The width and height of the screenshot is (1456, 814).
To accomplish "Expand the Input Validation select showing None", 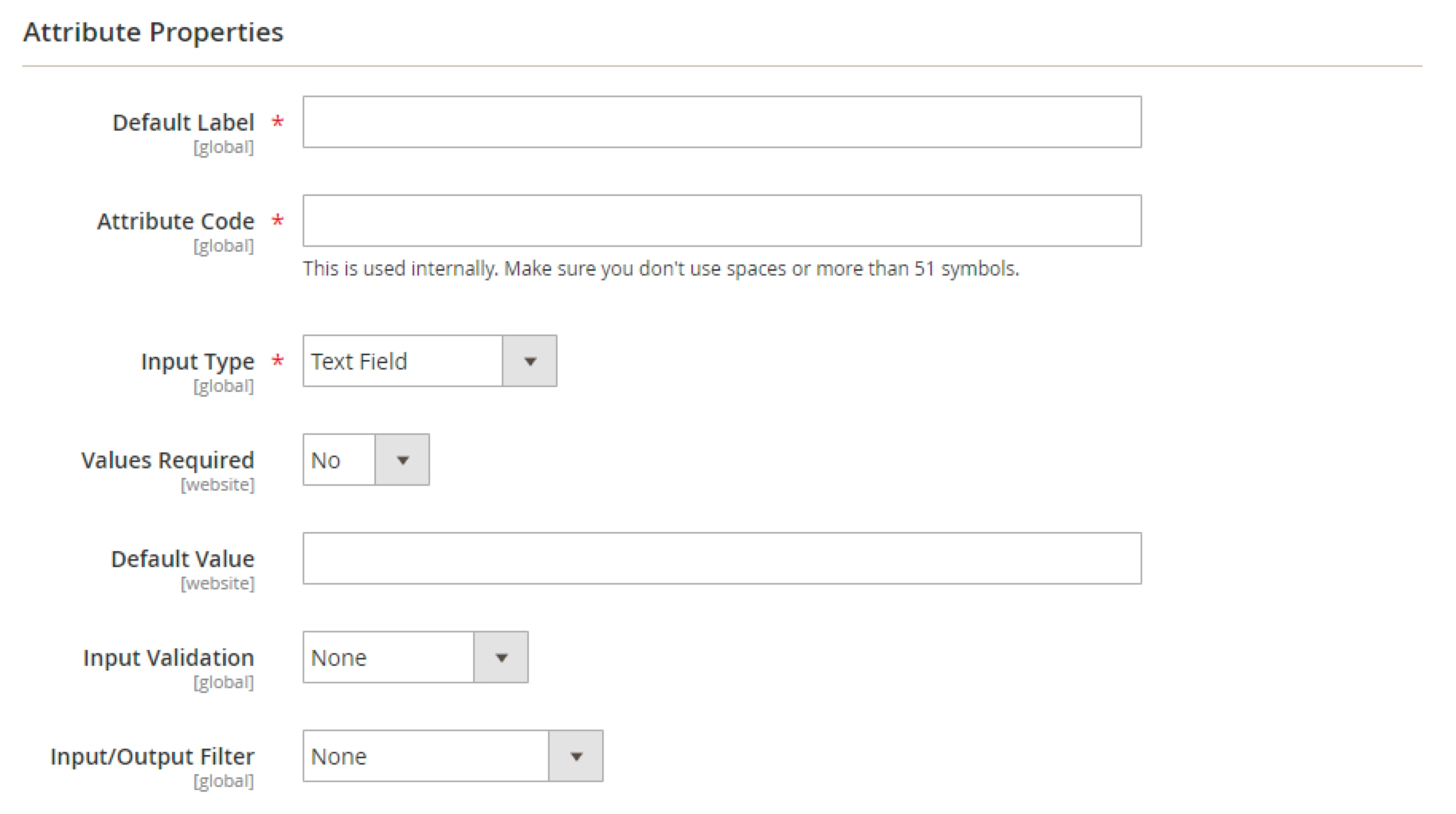I will 389,658.
